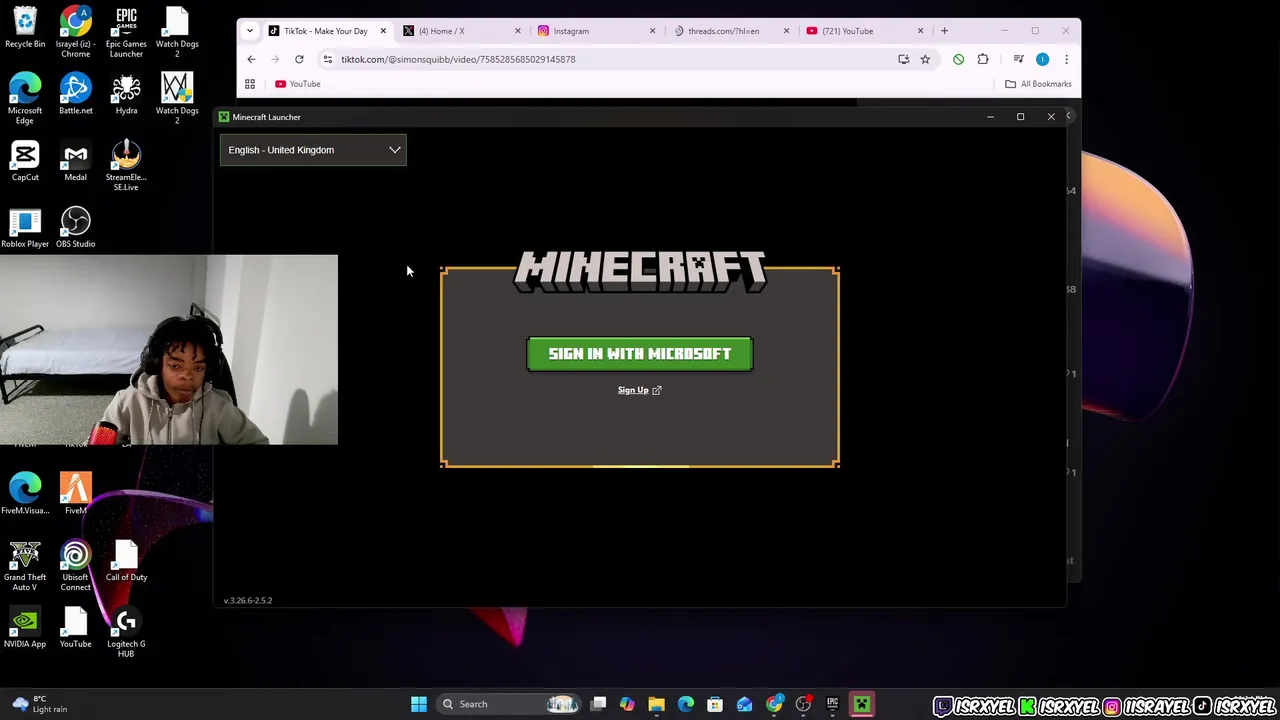Image resolution: width=1280 pixels, height=720 pixels.
Task: Open a new Chrome tab with plus button
Action: coord(944,31)
